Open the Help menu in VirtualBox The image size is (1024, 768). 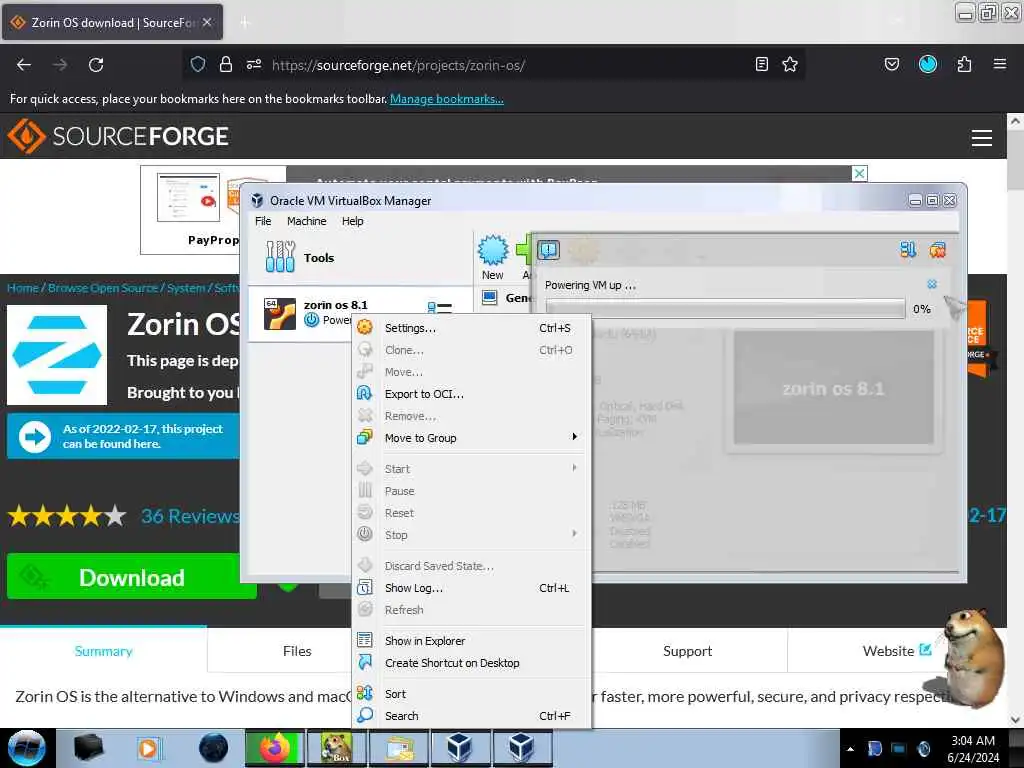click(x=353, y=221)
